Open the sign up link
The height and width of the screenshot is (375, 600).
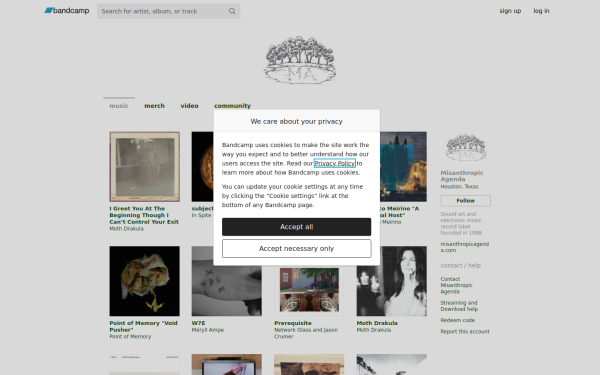pos(510,11)
